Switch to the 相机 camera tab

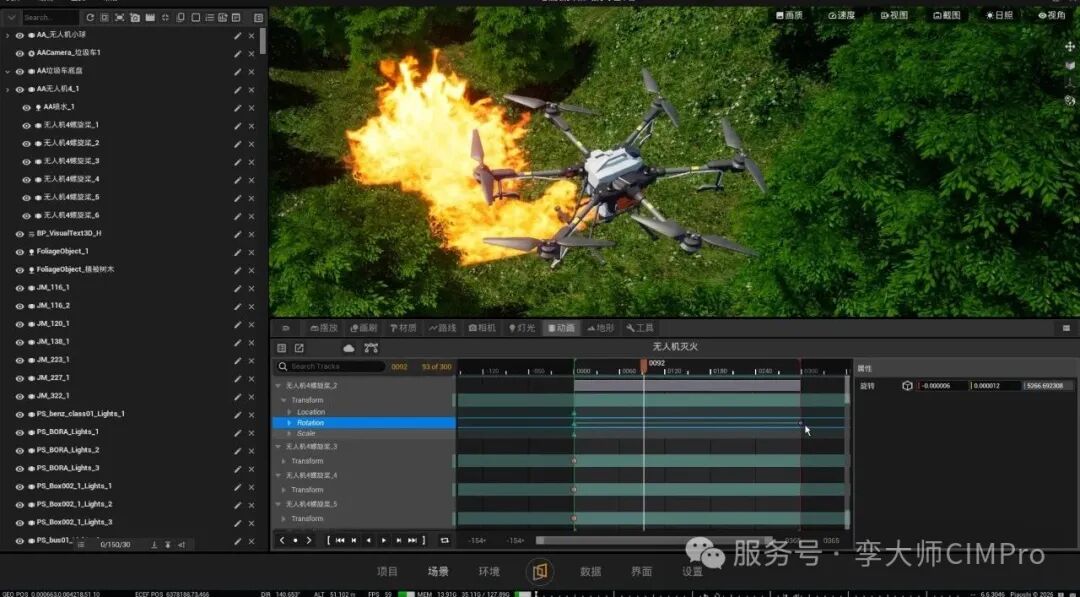[482, 328]
